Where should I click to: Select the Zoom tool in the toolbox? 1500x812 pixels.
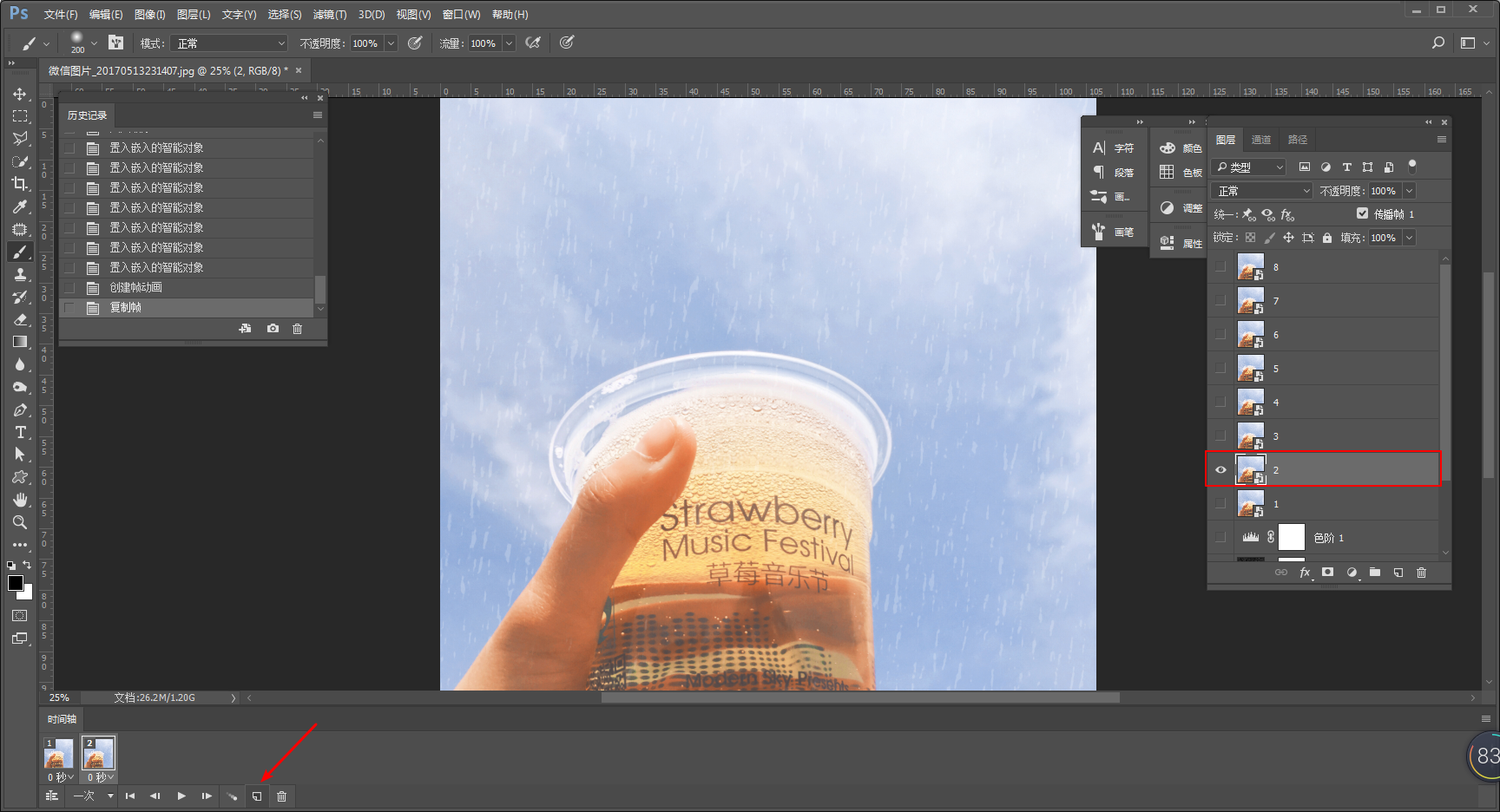(20, 522)
